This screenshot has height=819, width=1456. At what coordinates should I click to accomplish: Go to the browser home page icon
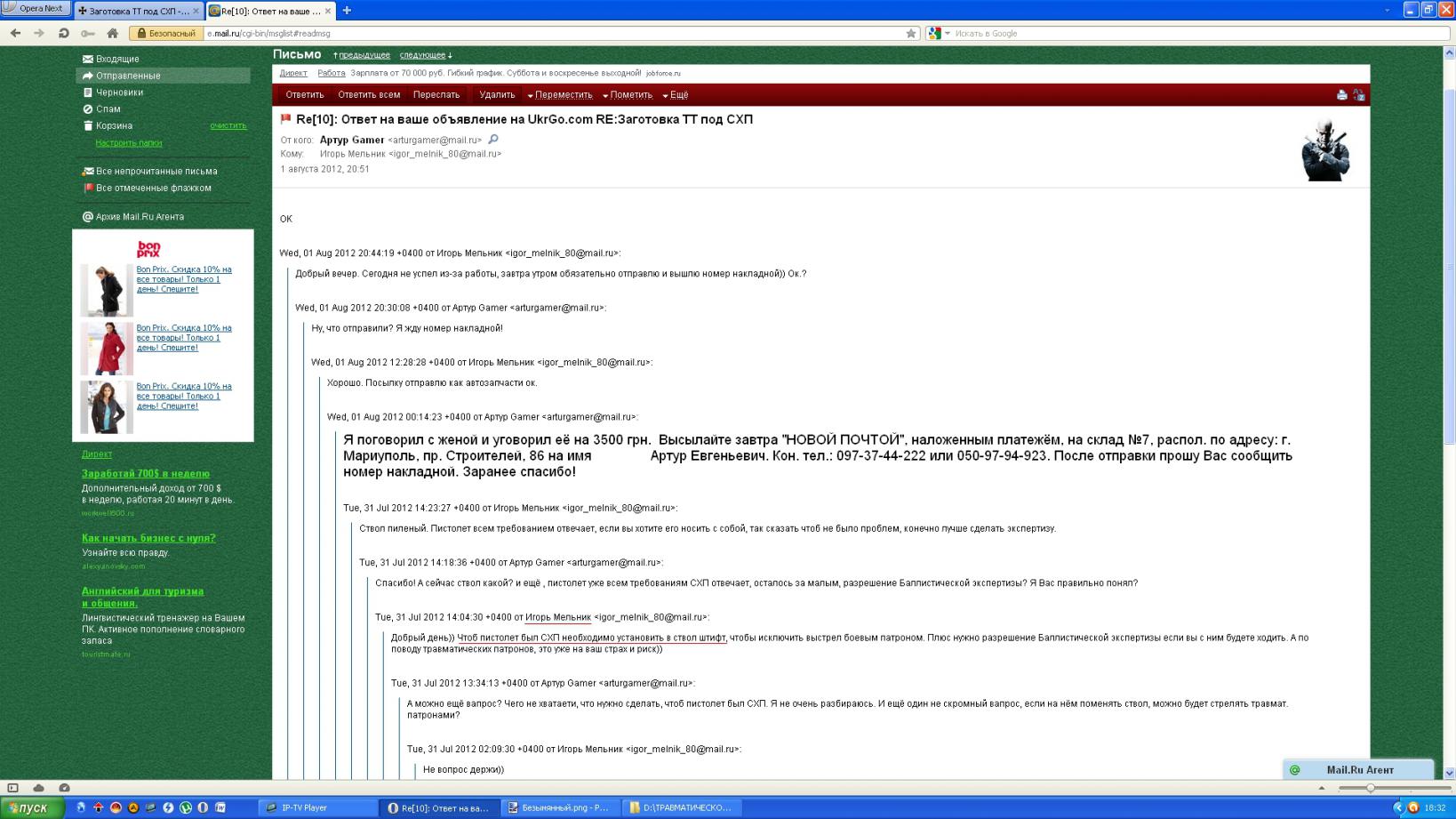tap(112, 33)
